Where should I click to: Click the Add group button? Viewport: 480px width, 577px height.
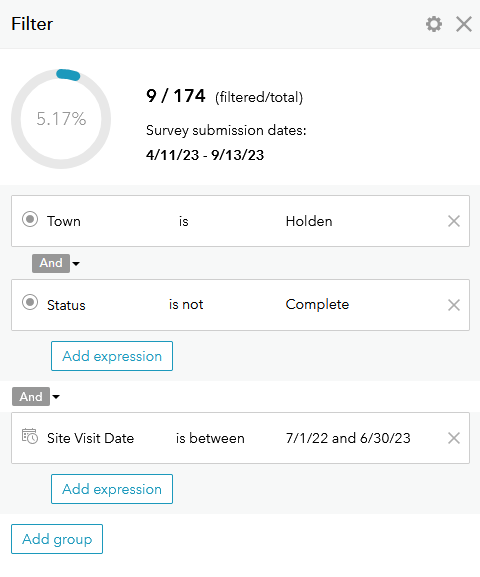tap(57, 539)
